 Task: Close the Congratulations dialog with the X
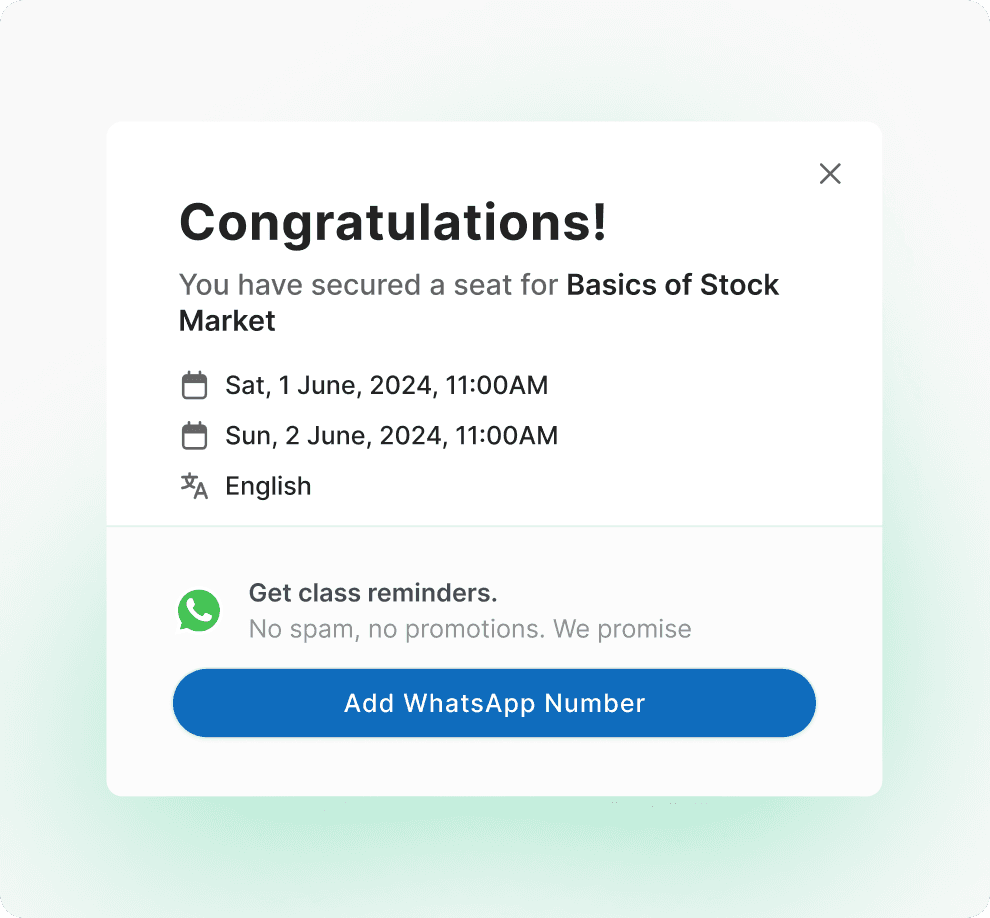(830, 174)
